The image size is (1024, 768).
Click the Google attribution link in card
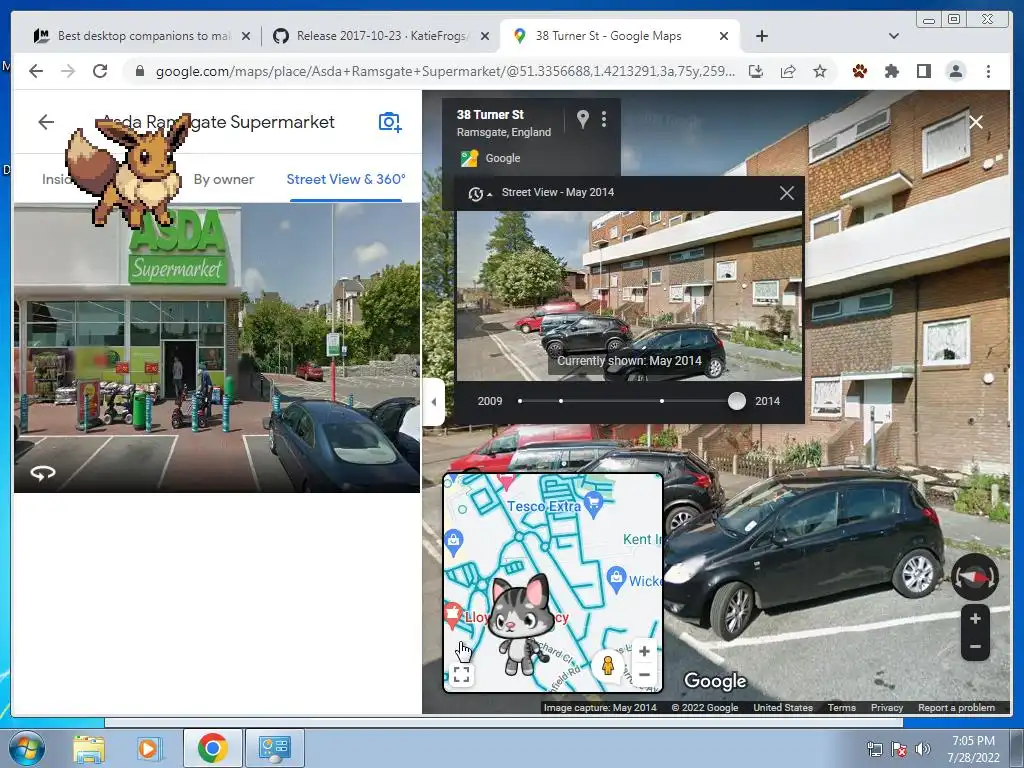click(503, 158)
